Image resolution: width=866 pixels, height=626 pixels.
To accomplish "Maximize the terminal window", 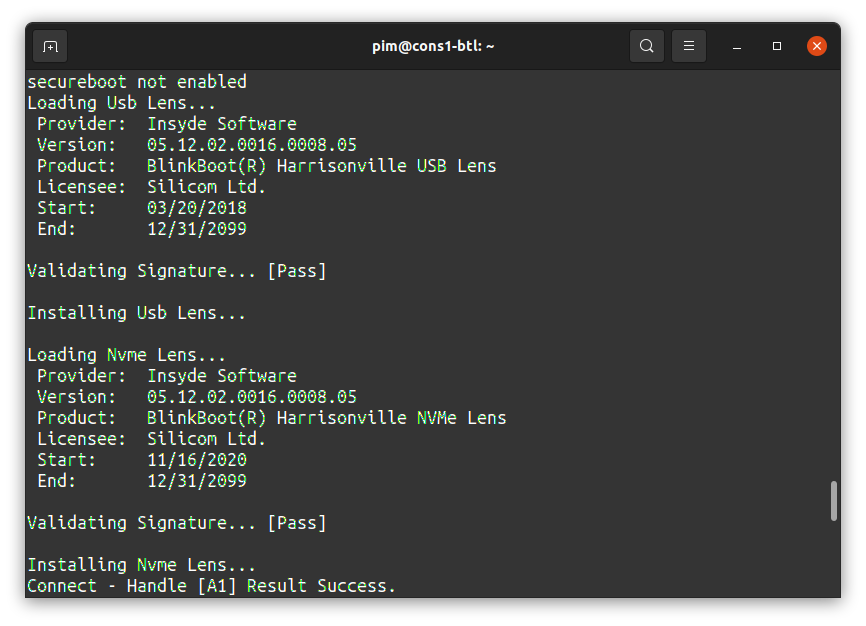I will [777, 46].
